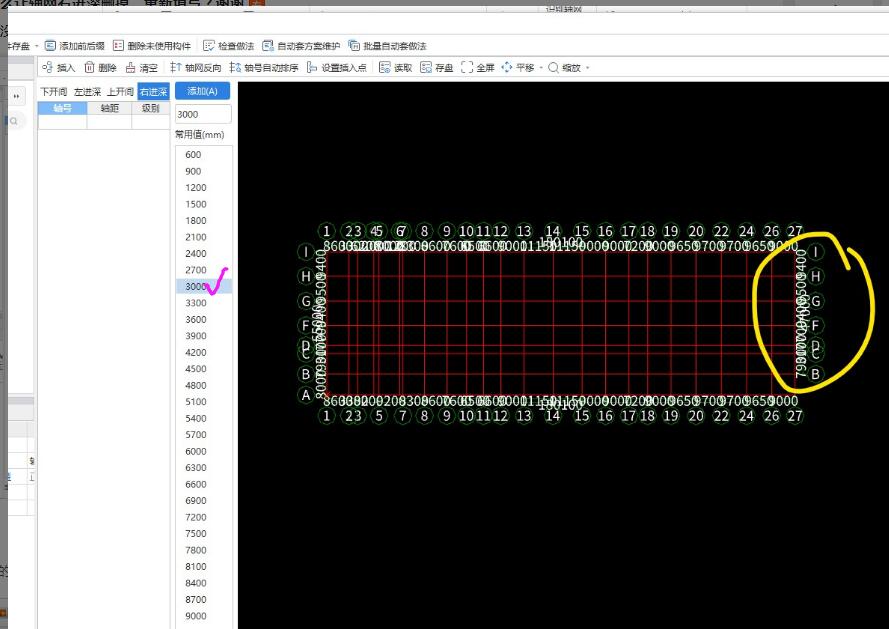Click the 删除 trash icon

pos(89,67)
